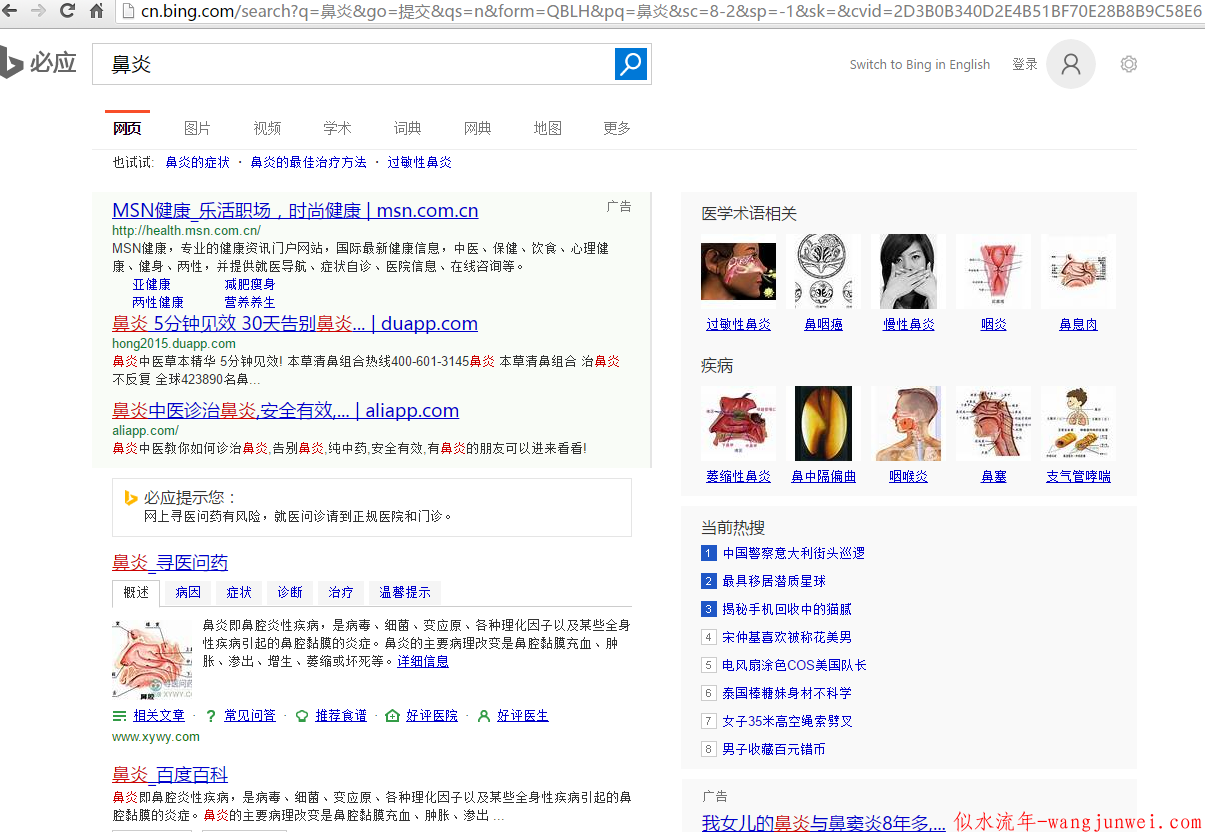This screenshot has height=832, width=1205.
Task: Click the 好评医院 house icon
Action: click(392, 716)
